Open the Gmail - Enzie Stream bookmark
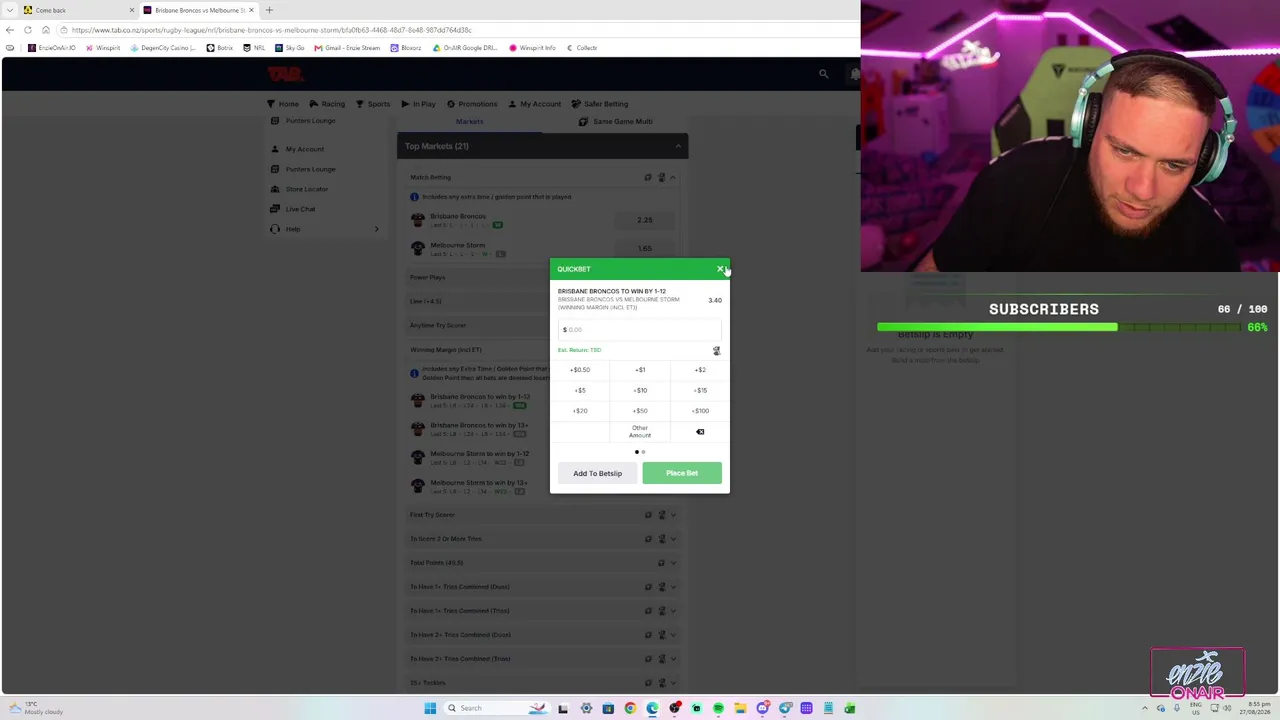 pos(348,48)
